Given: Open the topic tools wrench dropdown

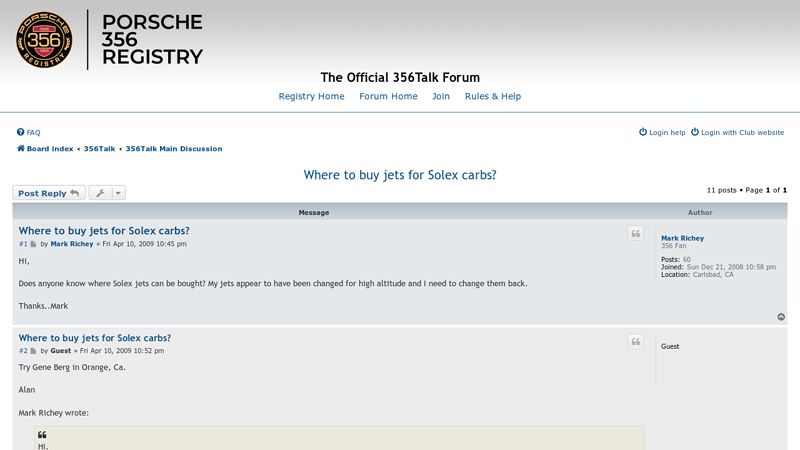Looking at the screenshot, I should (107, 193).
